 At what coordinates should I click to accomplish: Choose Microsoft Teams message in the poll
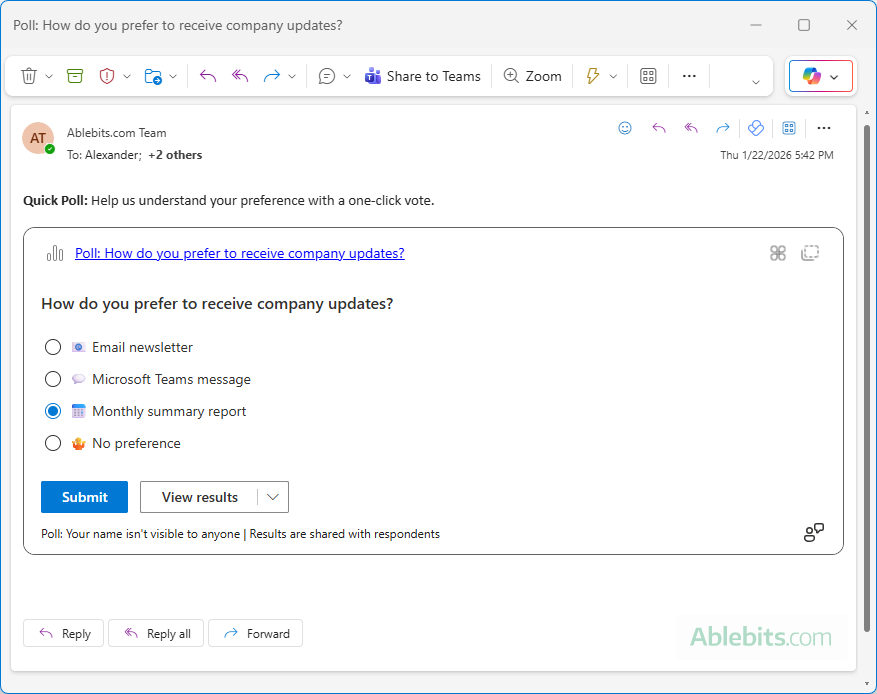(53, 378)
